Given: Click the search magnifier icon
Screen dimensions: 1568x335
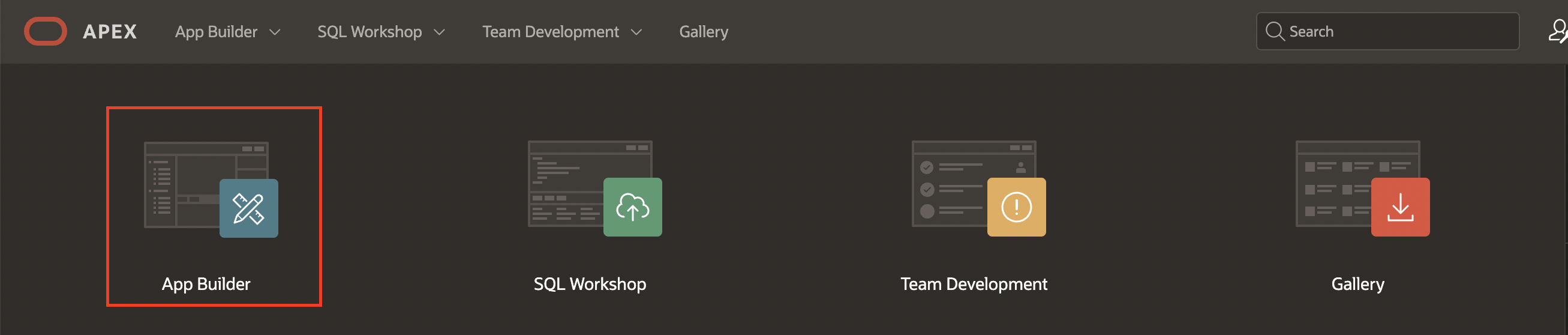Looking at the screenshot, I should click(1275, 31).
